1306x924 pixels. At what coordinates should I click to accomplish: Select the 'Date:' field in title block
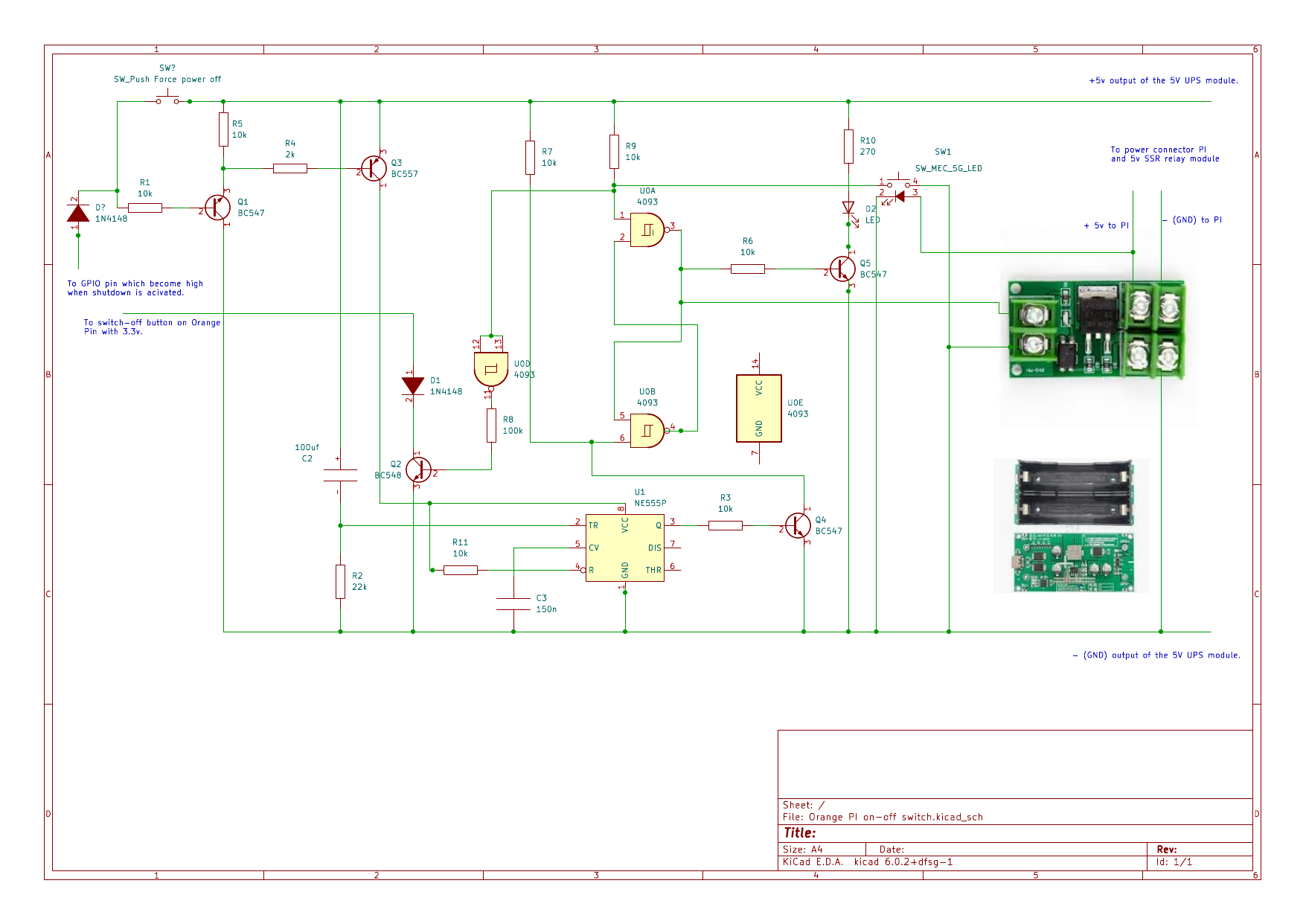click(x=892, y=850)
